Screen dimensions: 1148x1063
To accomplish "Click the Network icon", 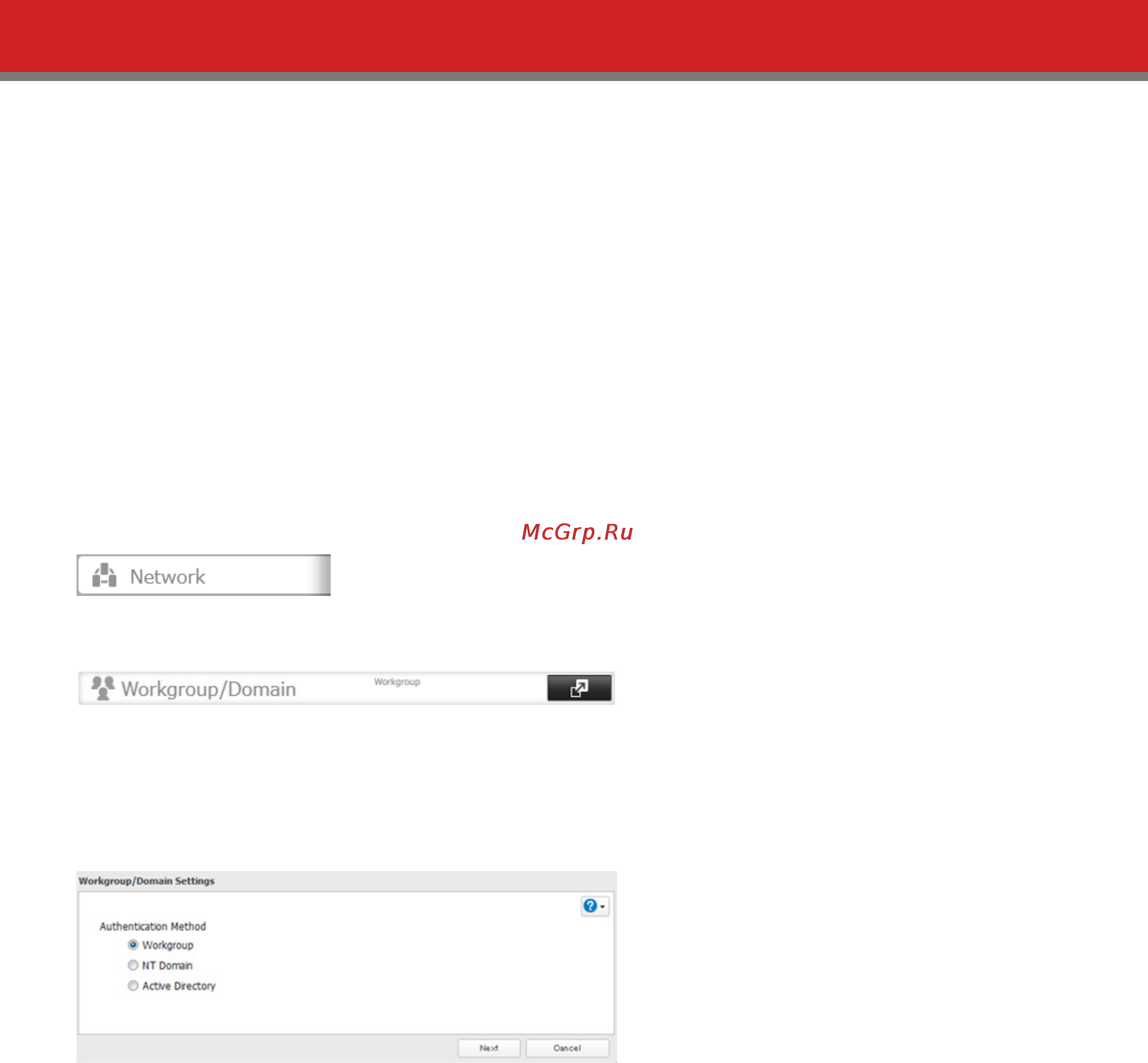I will (105, 575).
